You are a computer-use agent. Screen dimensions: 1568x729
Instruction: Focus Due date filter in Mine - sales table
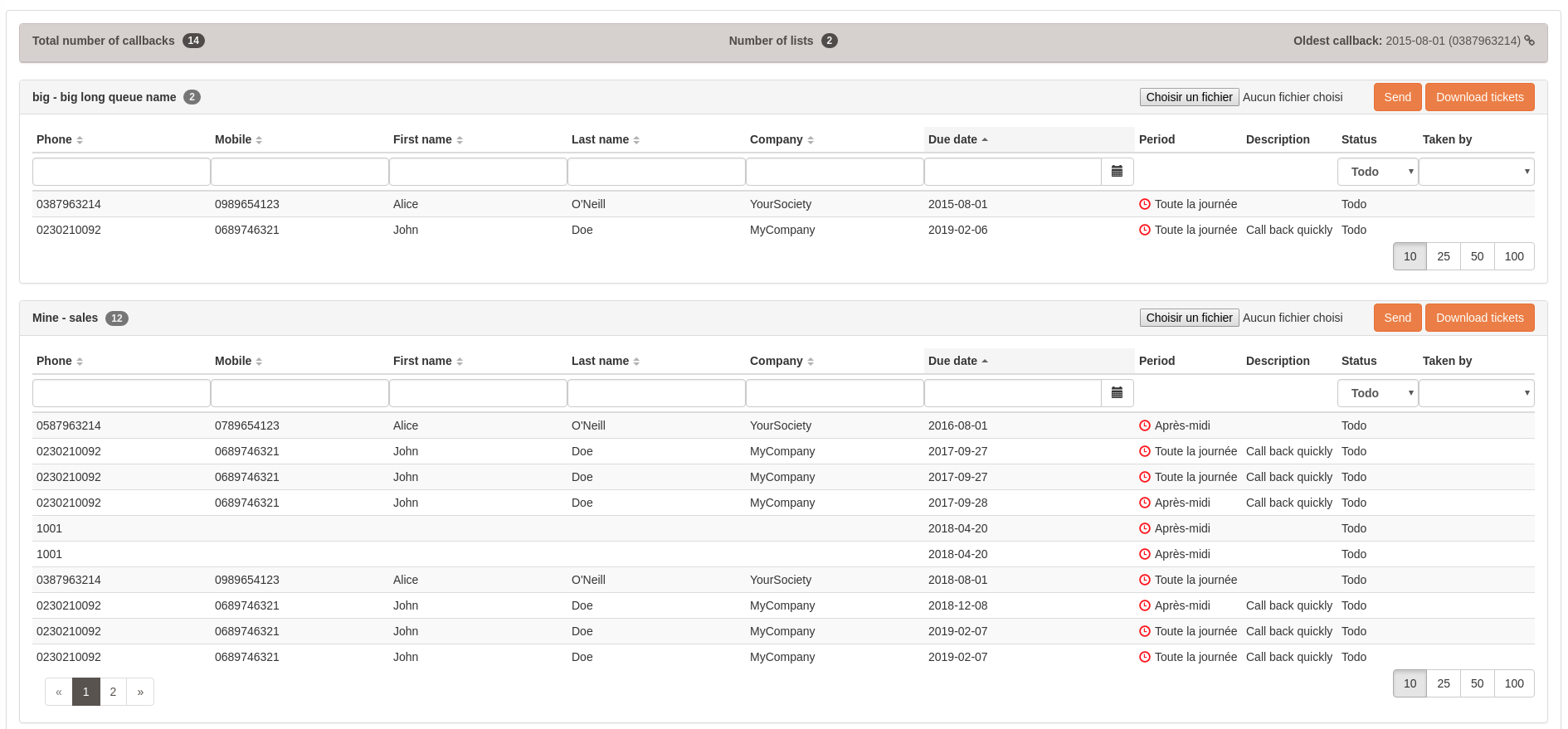pos(1013,393)
